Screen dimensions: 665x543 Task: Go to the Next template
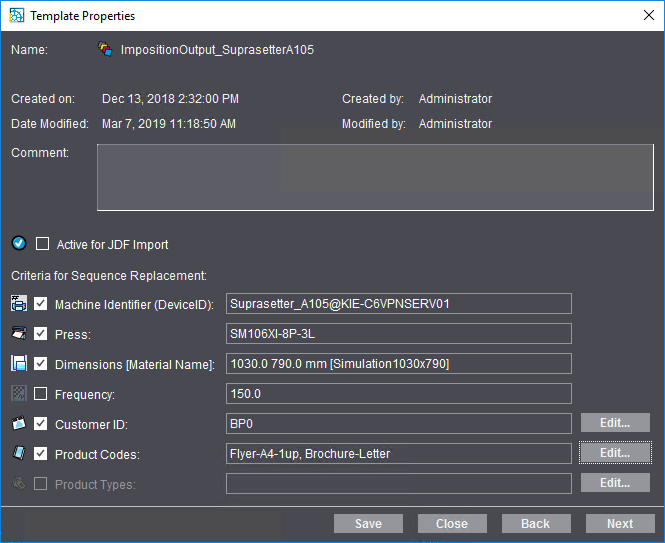coord(619,523)
